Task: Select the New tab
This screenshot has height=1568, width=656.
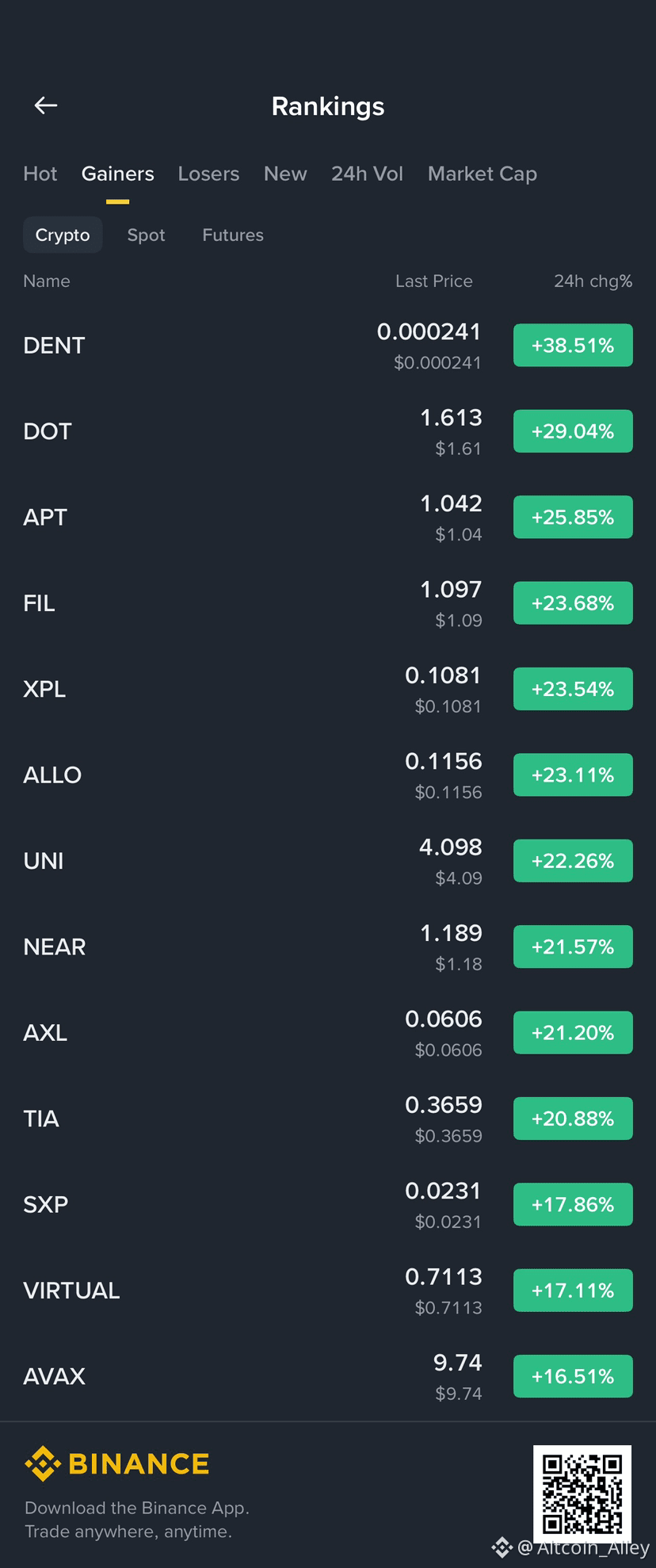Action: point(285,174)
